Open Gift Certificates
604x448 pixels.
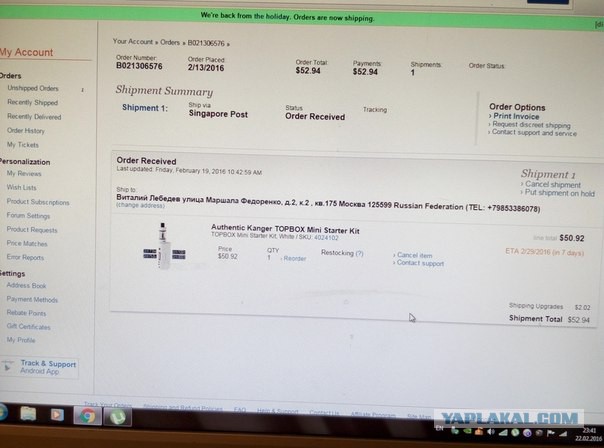28,327
